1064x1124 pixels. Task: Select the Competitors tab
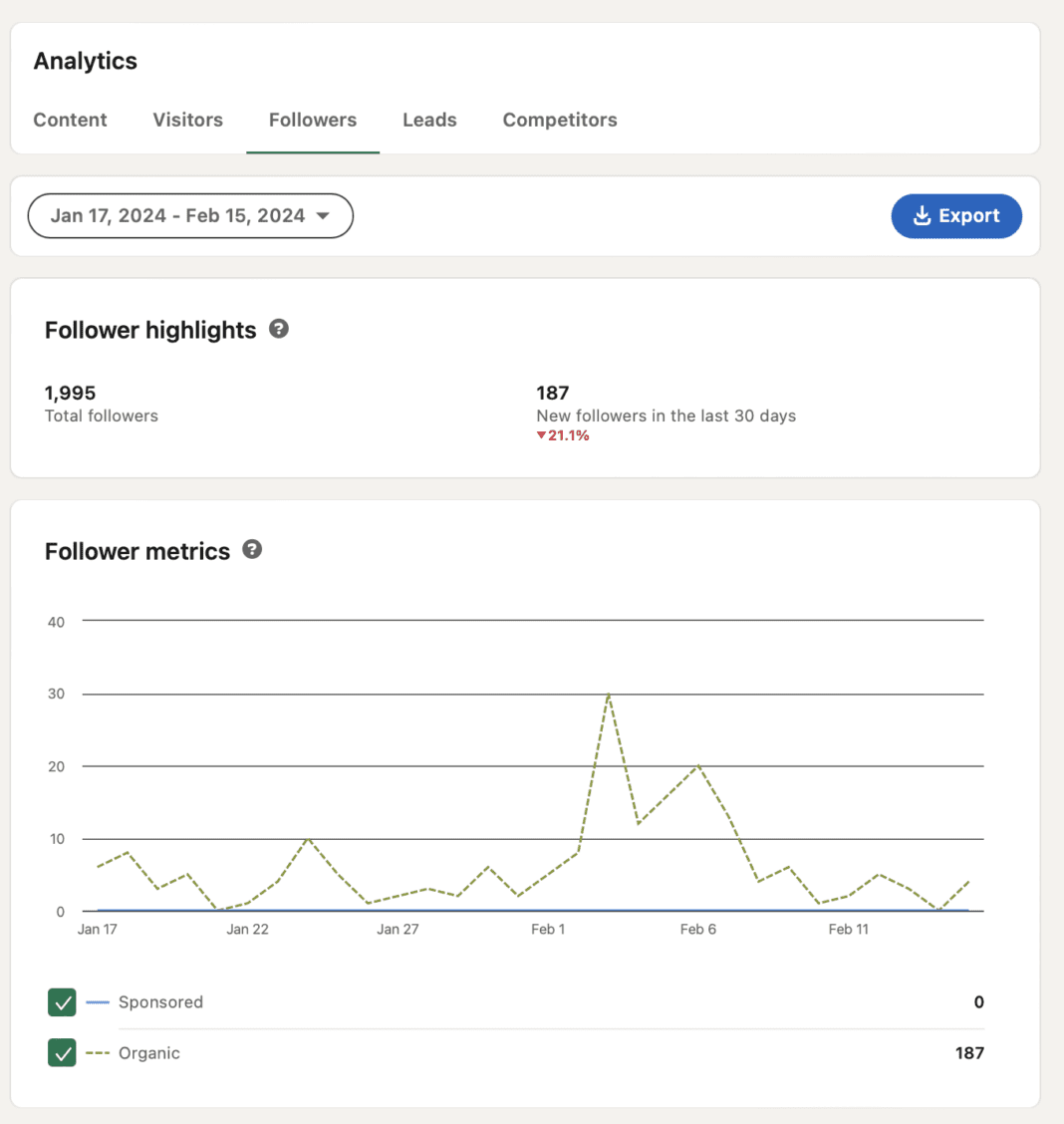[x=559, y=120]
